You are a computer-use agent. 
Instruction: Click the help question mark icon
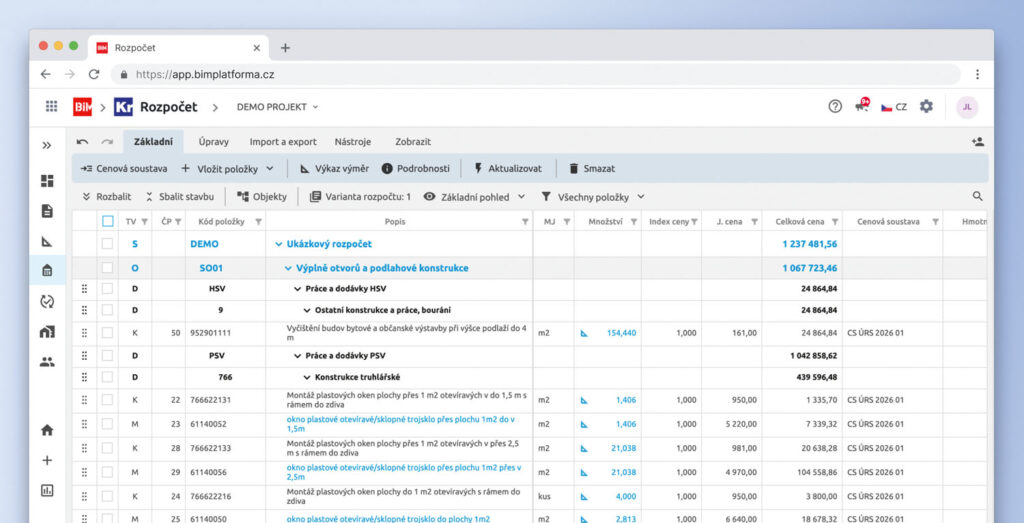(835, 107)
